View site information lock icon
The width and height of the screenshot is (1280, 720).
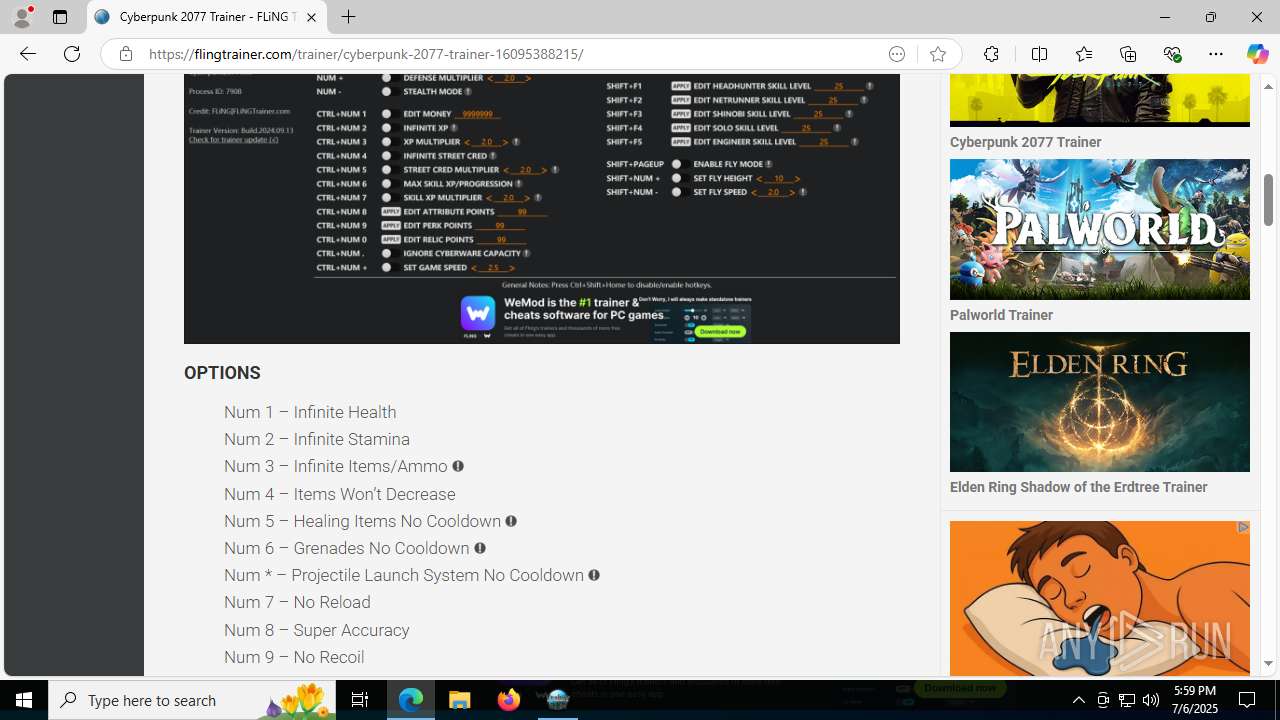click(x=125, y=54)
